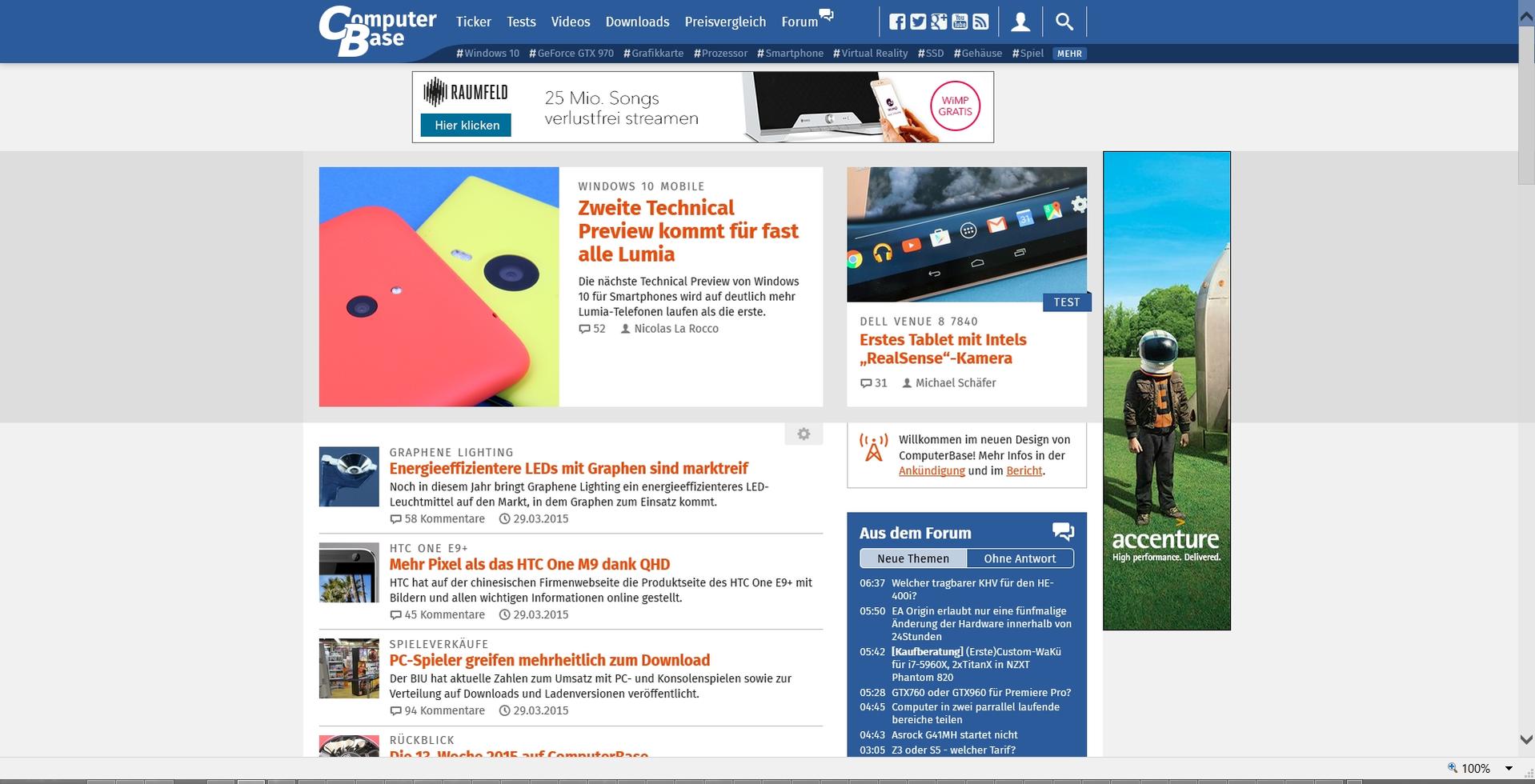Open Preisvergleich in the main navigation
The image size is (1535, 784).
pos(725,22)
